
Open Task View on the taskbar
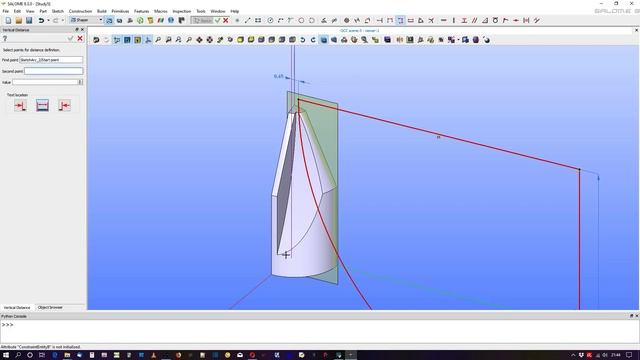pyautogui.click(x=42, y=355)
